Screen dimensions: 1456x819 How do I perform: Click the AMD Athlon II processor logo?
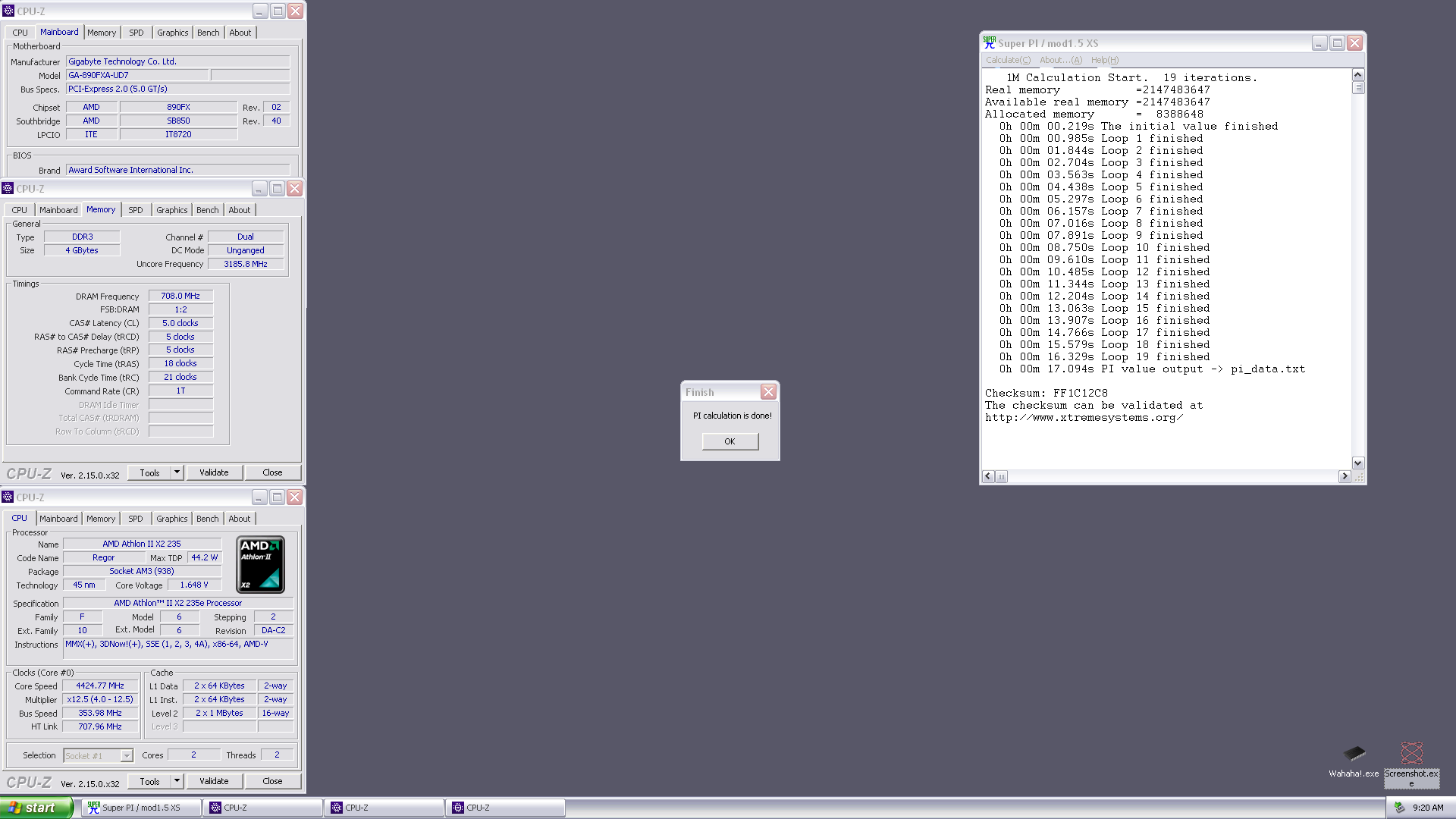[261, 564]
